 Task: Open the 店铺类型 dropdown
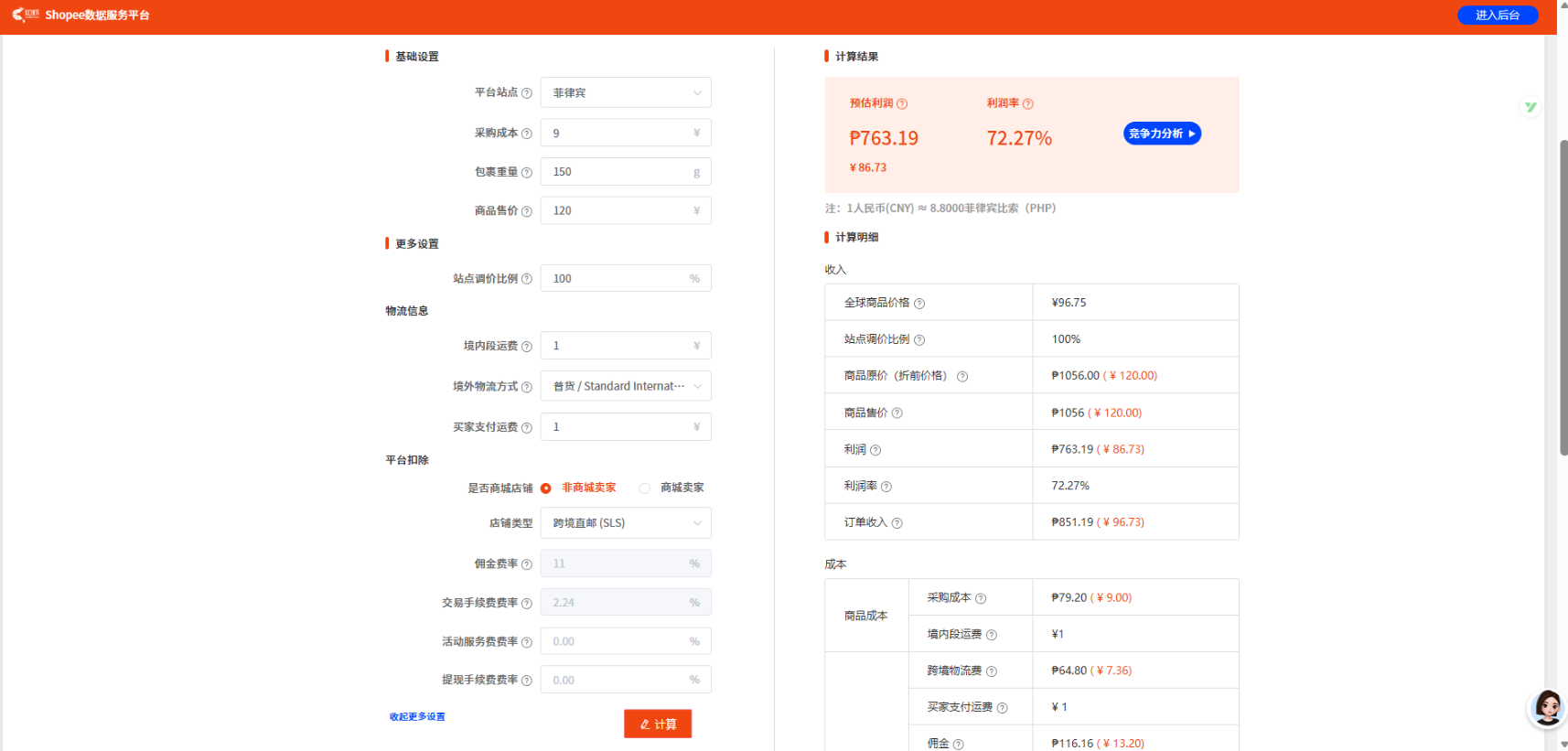(x=626, y=523)
